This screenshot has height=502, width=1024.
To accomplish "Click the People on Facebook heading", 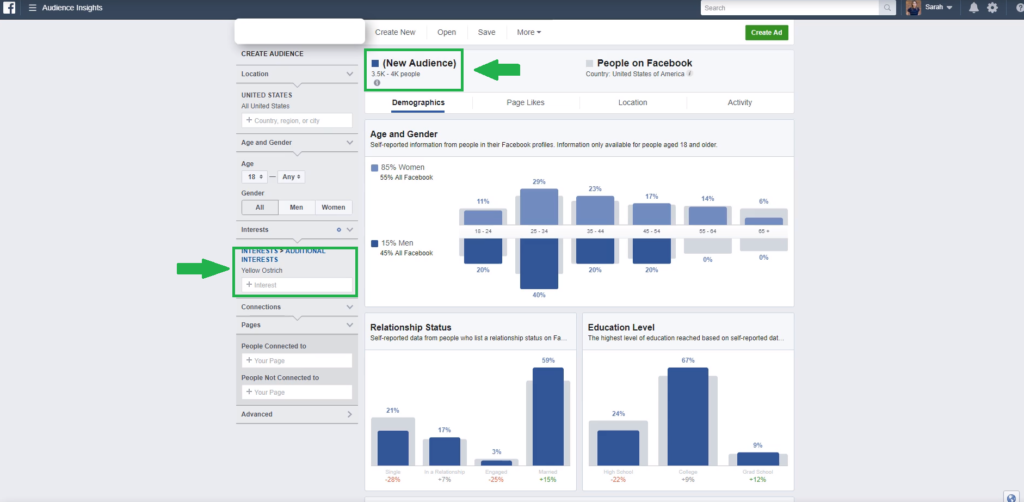I will click(x=645, y=63).
